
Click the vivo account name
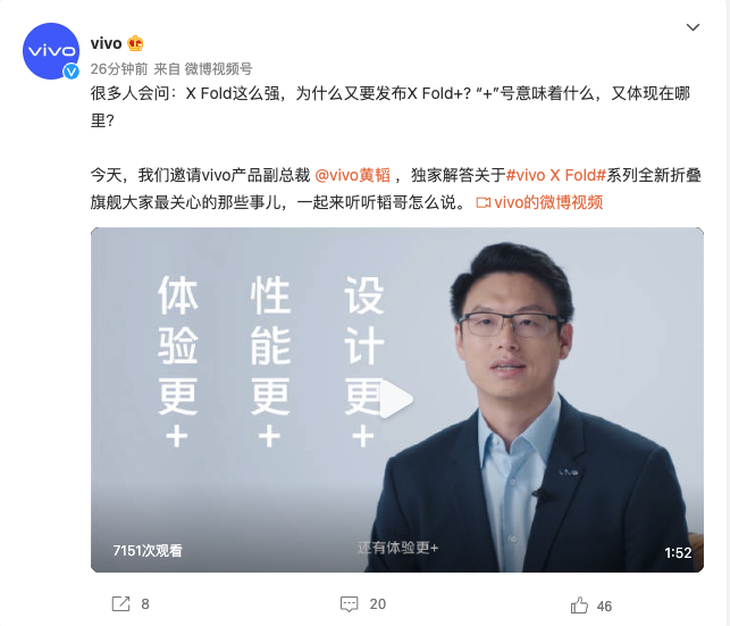click(x=106, y=43)
